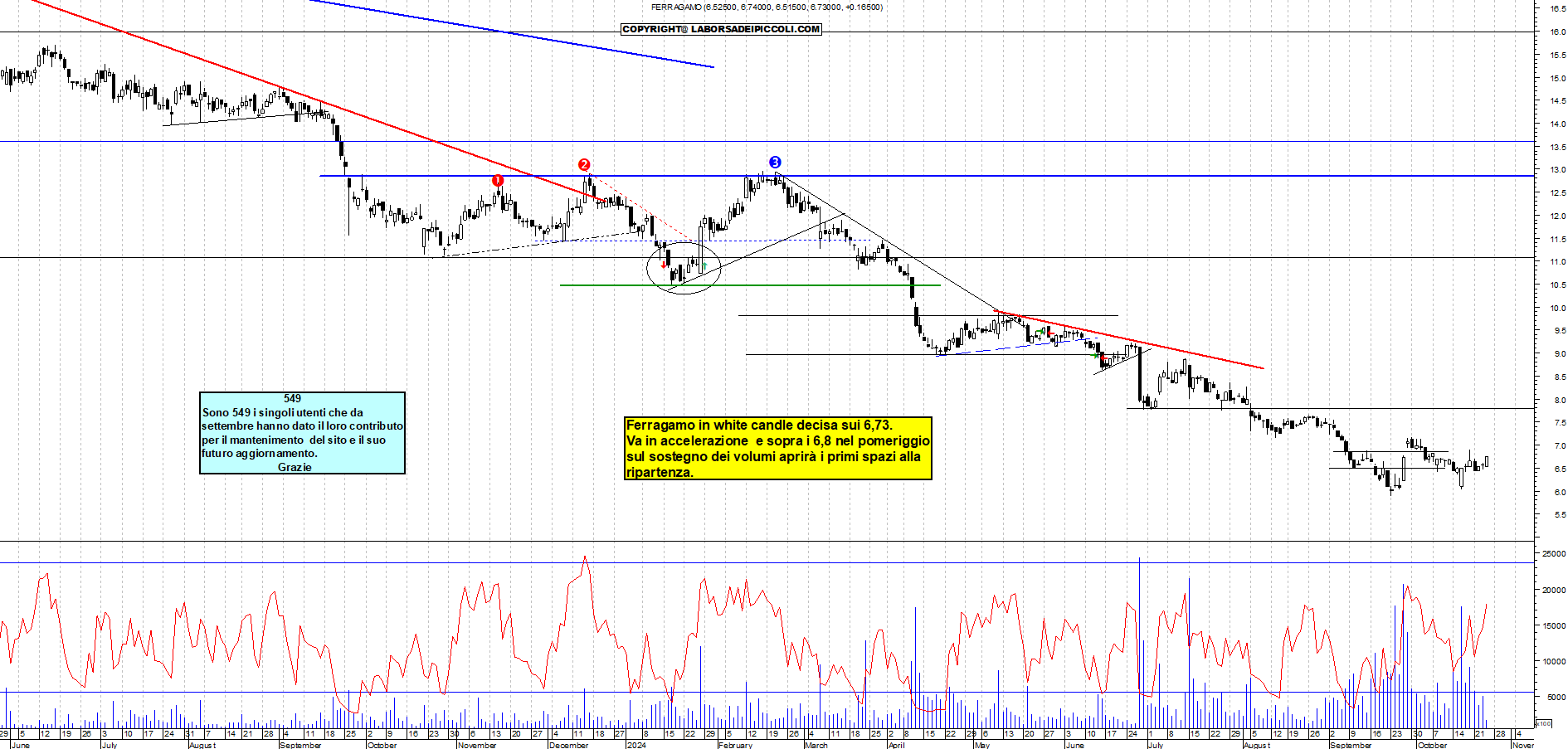Click the 10.0 price axis label

(x=1558, y=308)
